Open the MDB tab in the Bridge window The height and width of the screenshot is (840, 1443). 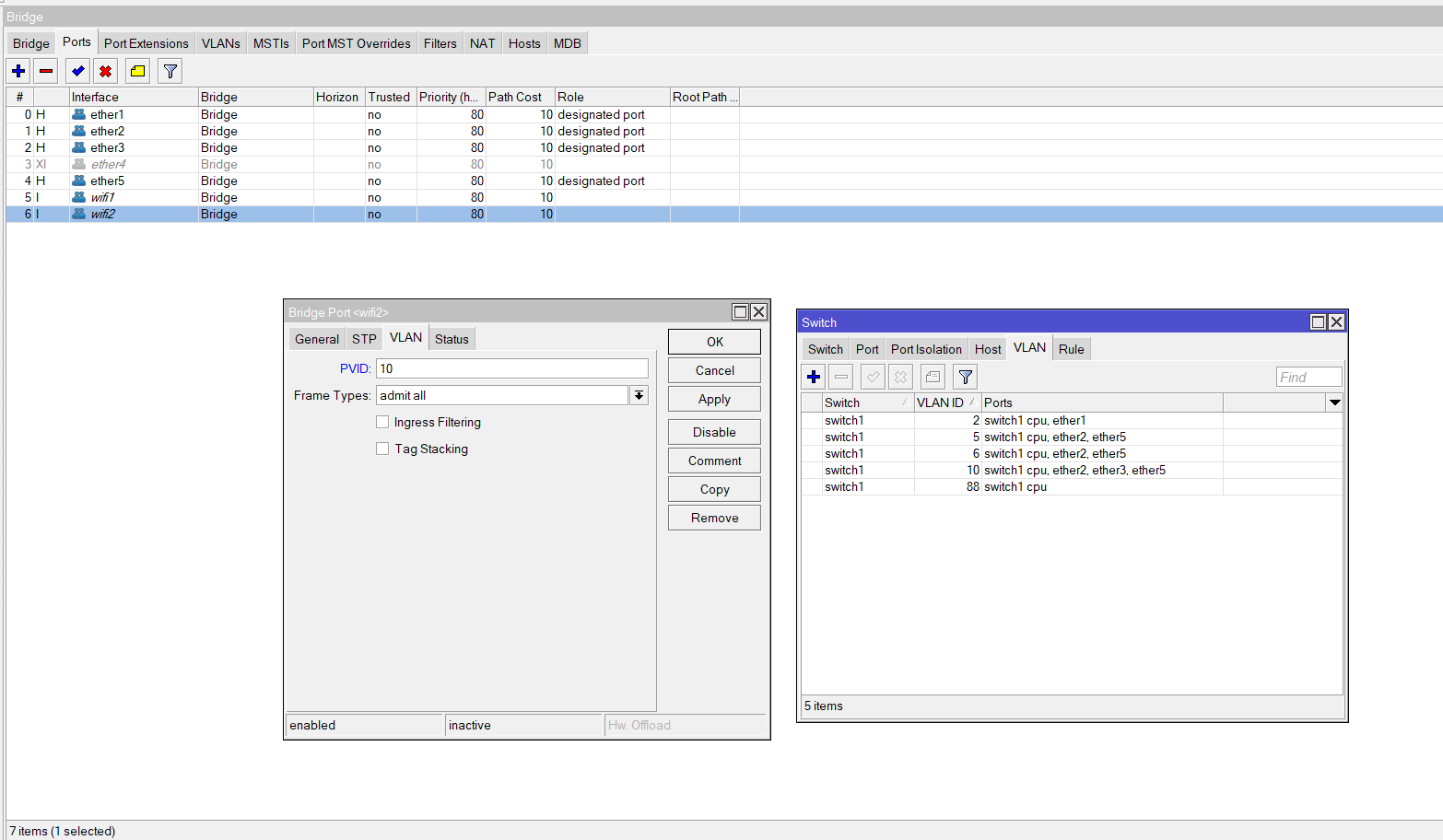click(x=567, y=43)
